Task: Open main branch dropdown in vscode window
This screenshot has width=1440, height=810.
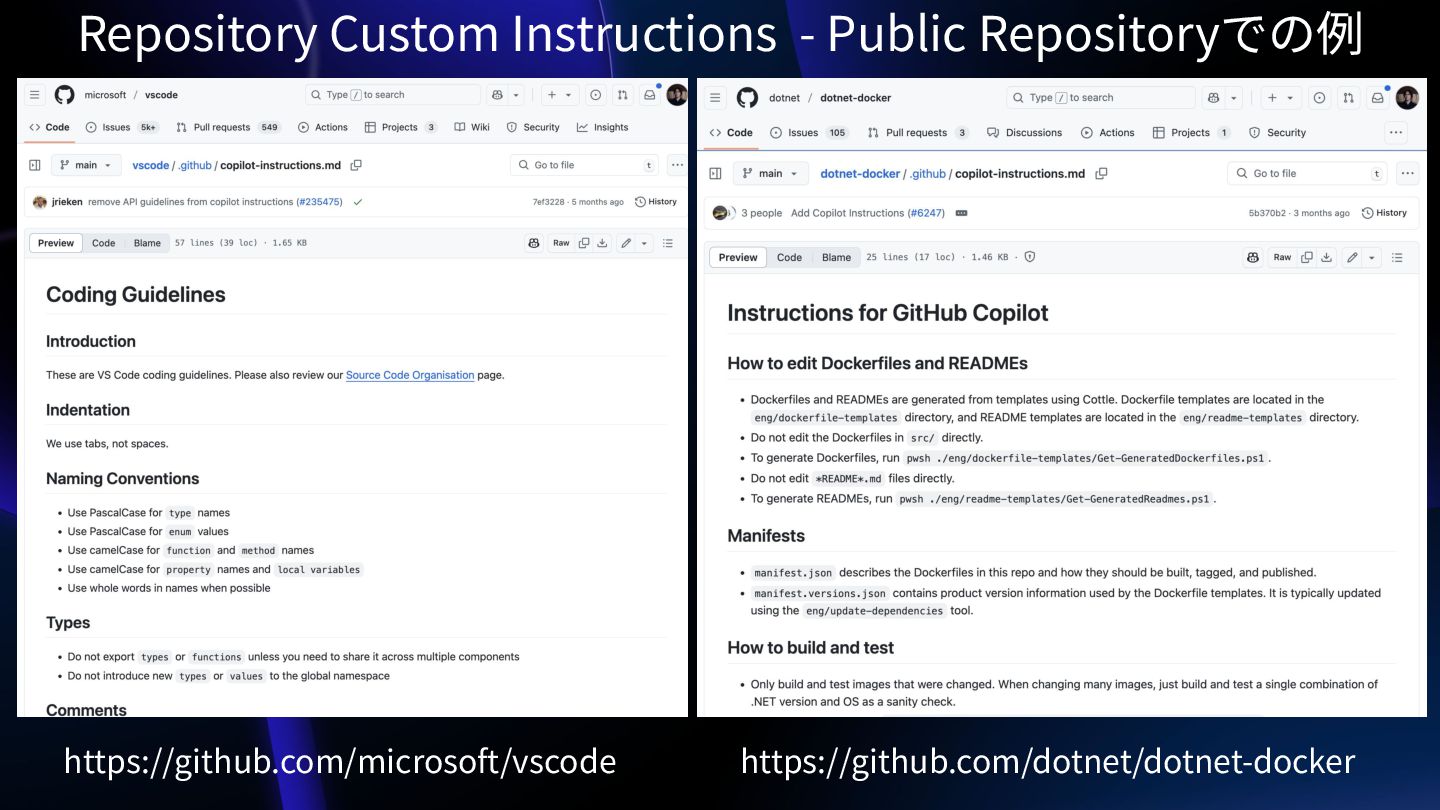Action: [x=84, y=165]
